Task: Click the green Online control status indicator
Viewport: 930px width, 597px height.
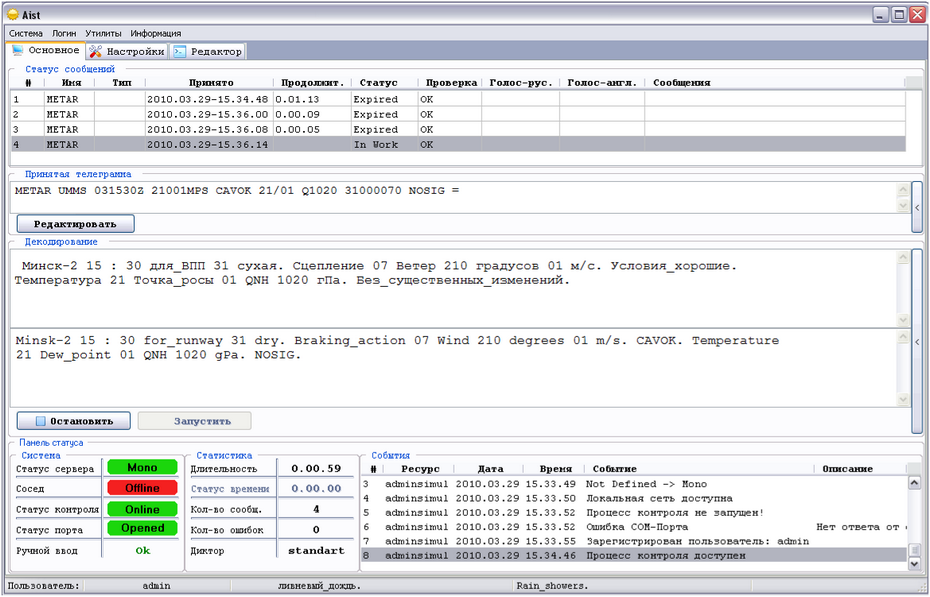Action: click(x=142, y=510)
